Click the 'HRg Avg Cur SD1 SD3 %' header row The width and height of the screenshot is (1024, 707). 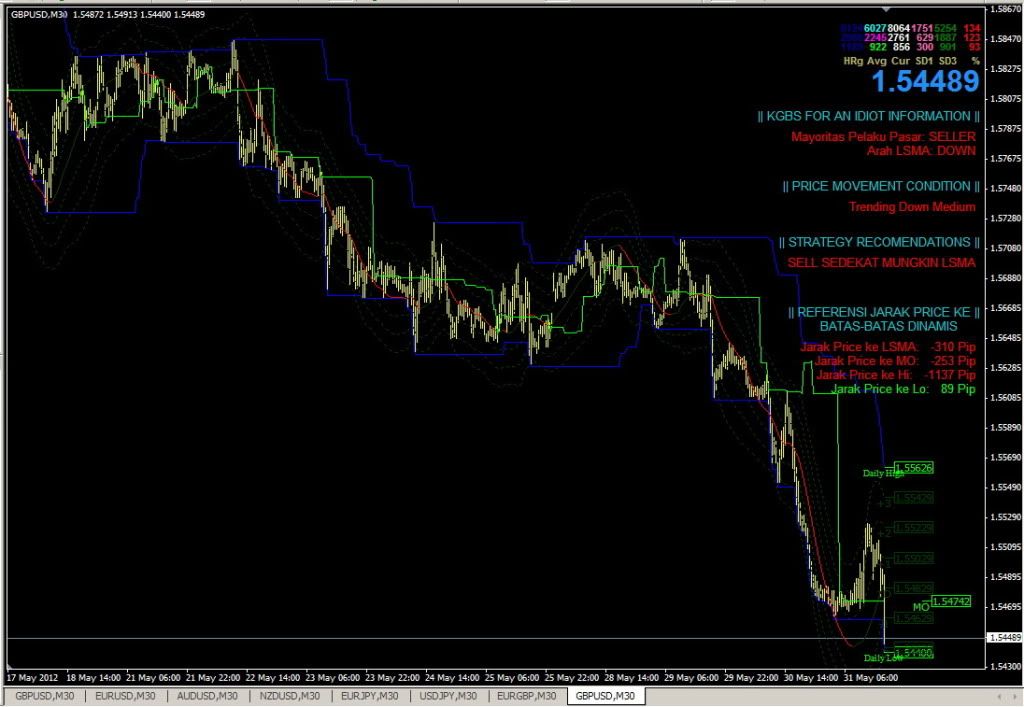pos(912,61)
